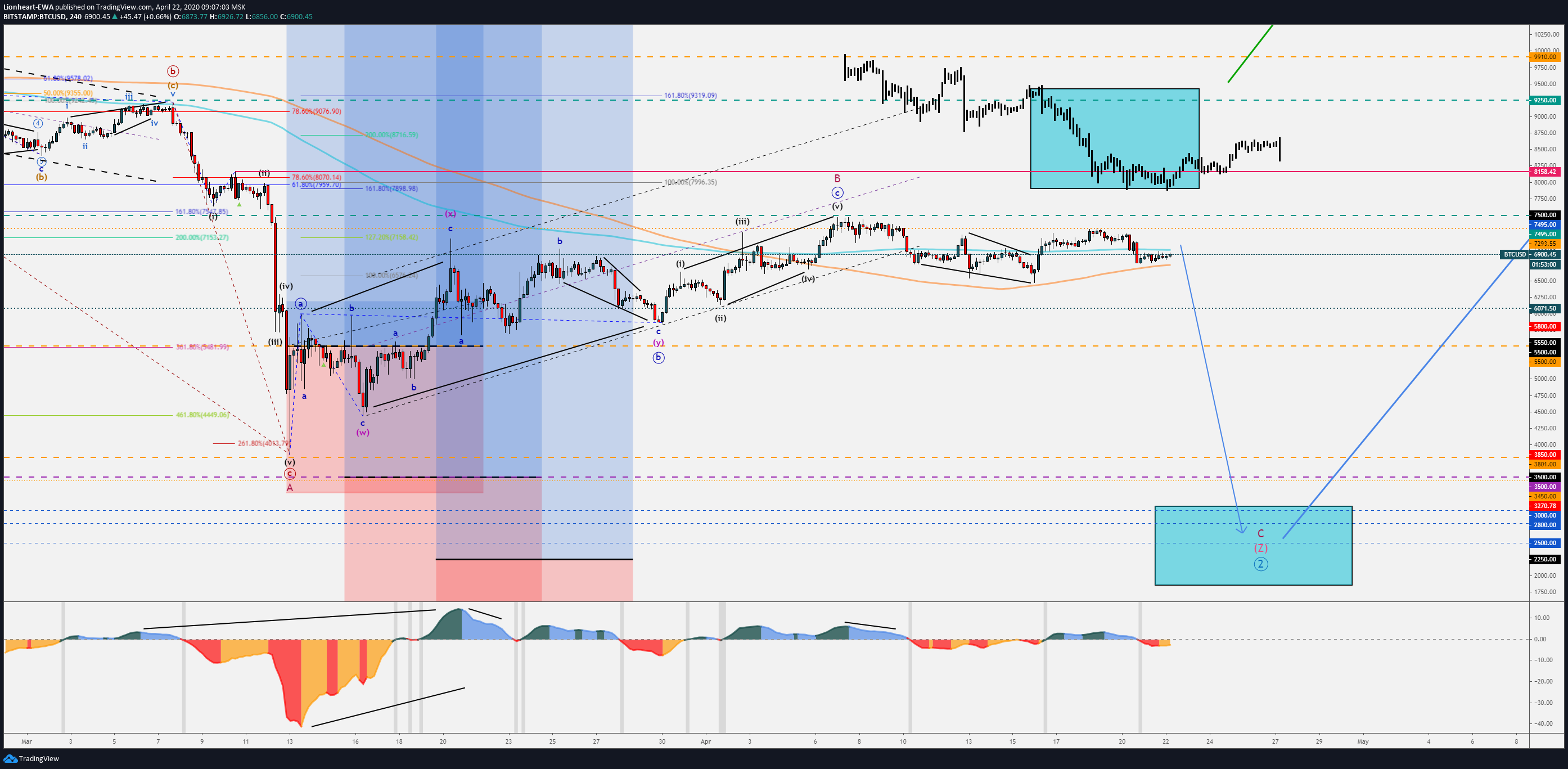Click the 100.00%(7996.35) Fibonacci label
Viewport: 1568px width, 769px height.
(x=690, y=182)
